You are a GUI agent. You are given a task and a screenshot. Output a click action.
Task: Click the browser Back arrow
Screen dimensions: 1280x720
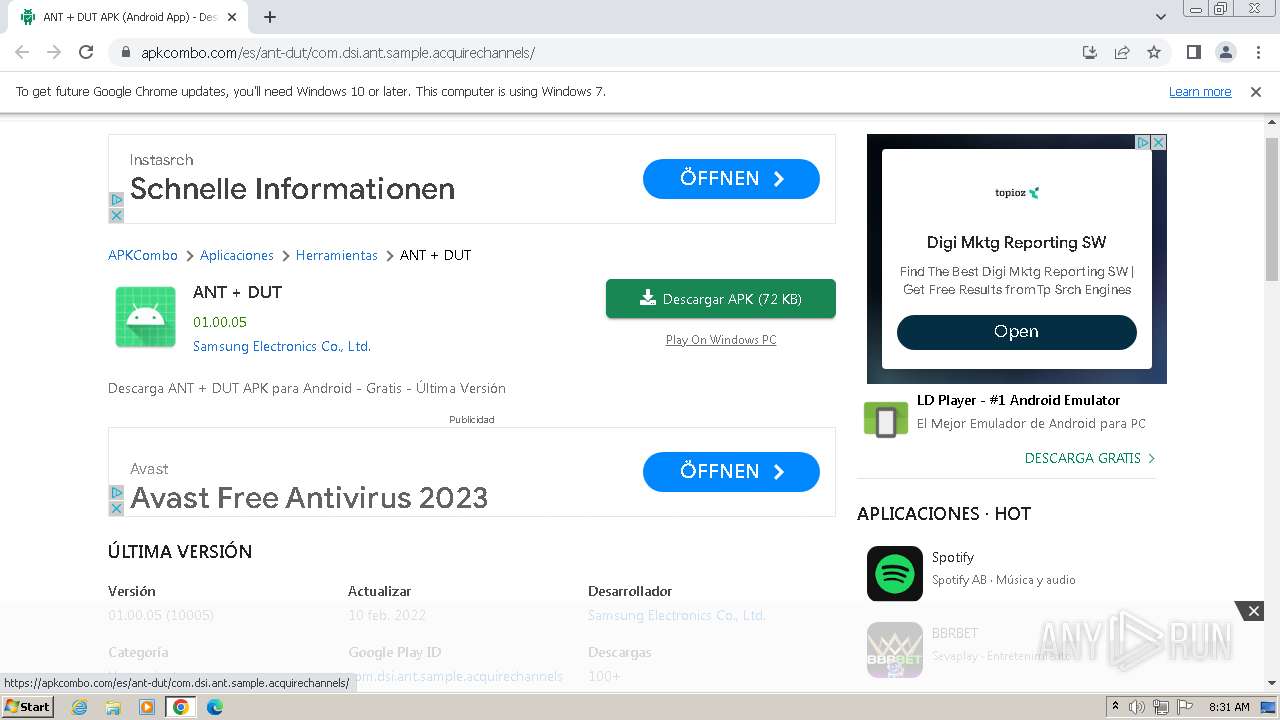22,52
